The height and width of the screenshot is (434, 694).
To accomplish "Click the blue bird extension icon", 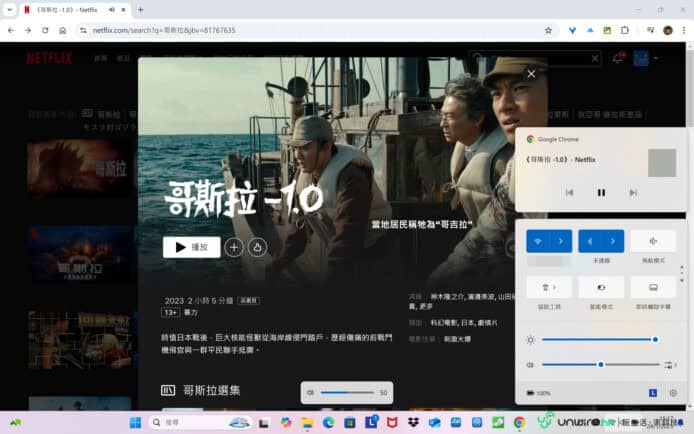I will [572, 31].
